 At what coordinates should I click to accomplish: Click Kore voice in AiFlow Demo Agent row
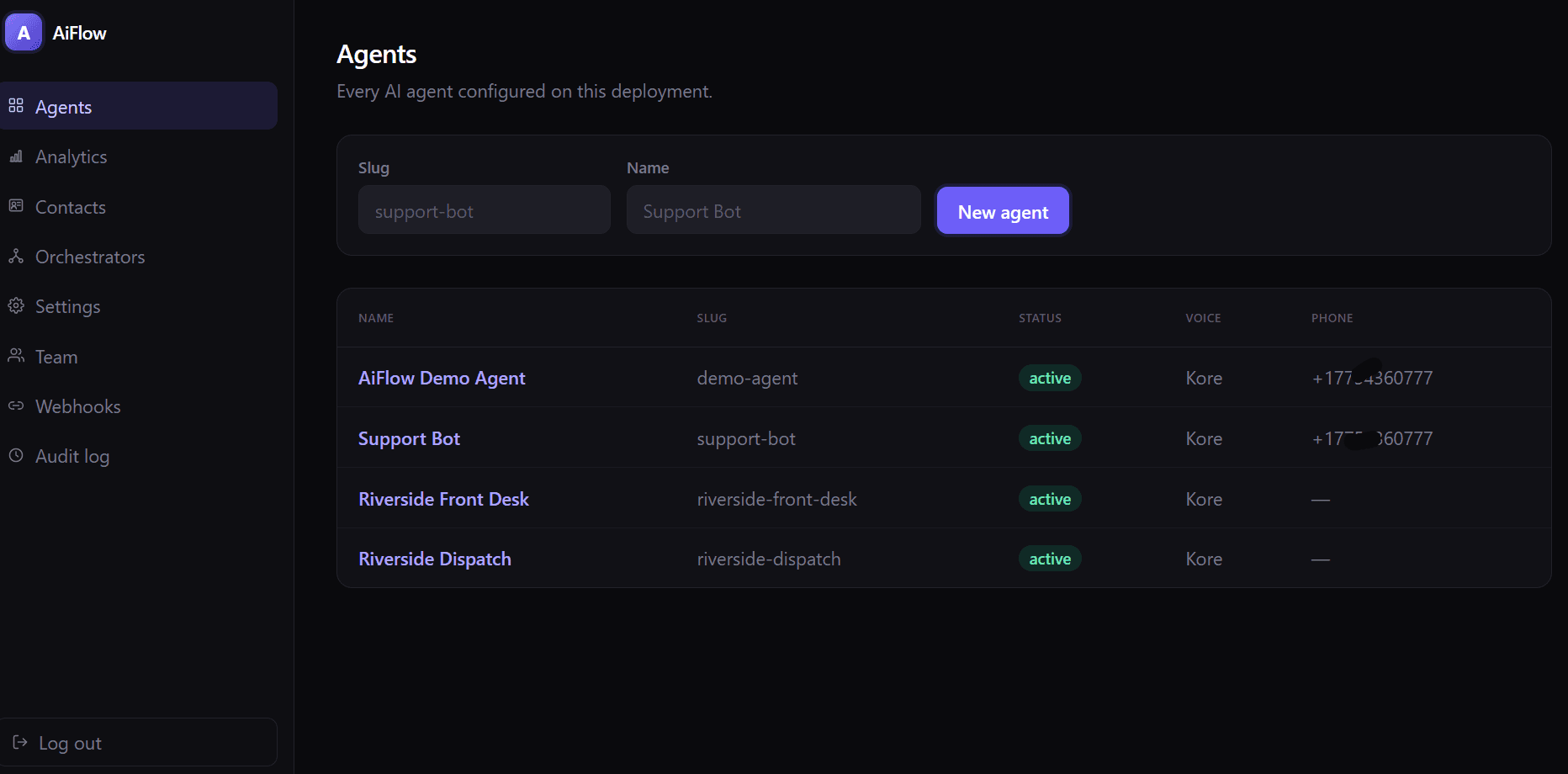click(x=1204, y=378)
